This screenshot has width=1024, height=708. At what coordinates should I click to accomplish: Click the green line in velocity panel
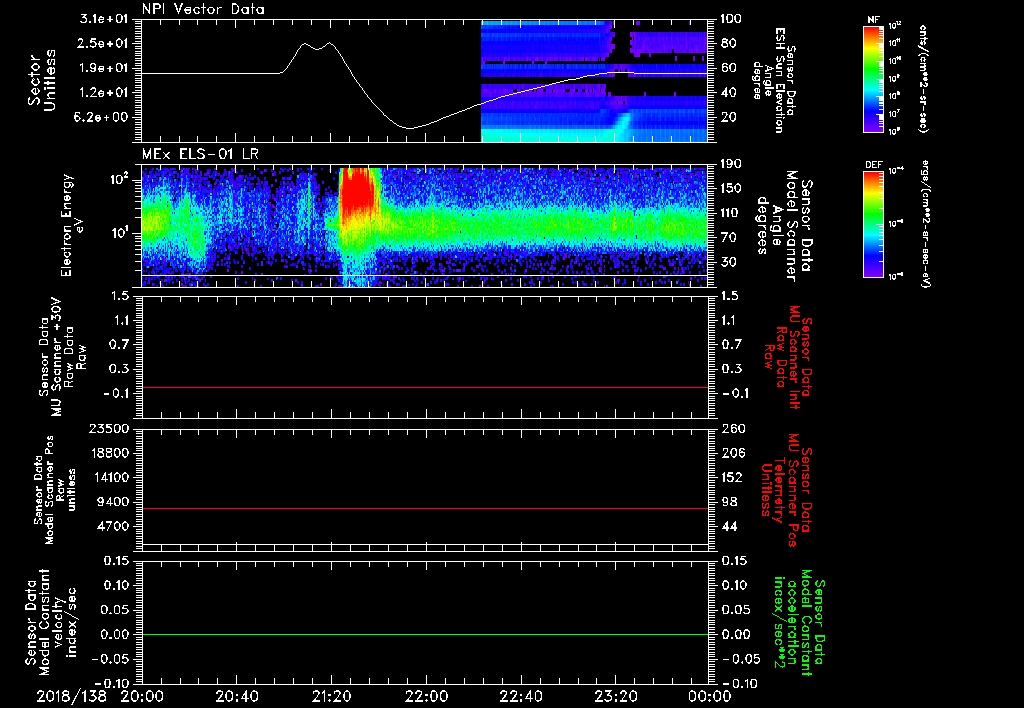click(x=425, y=634)
